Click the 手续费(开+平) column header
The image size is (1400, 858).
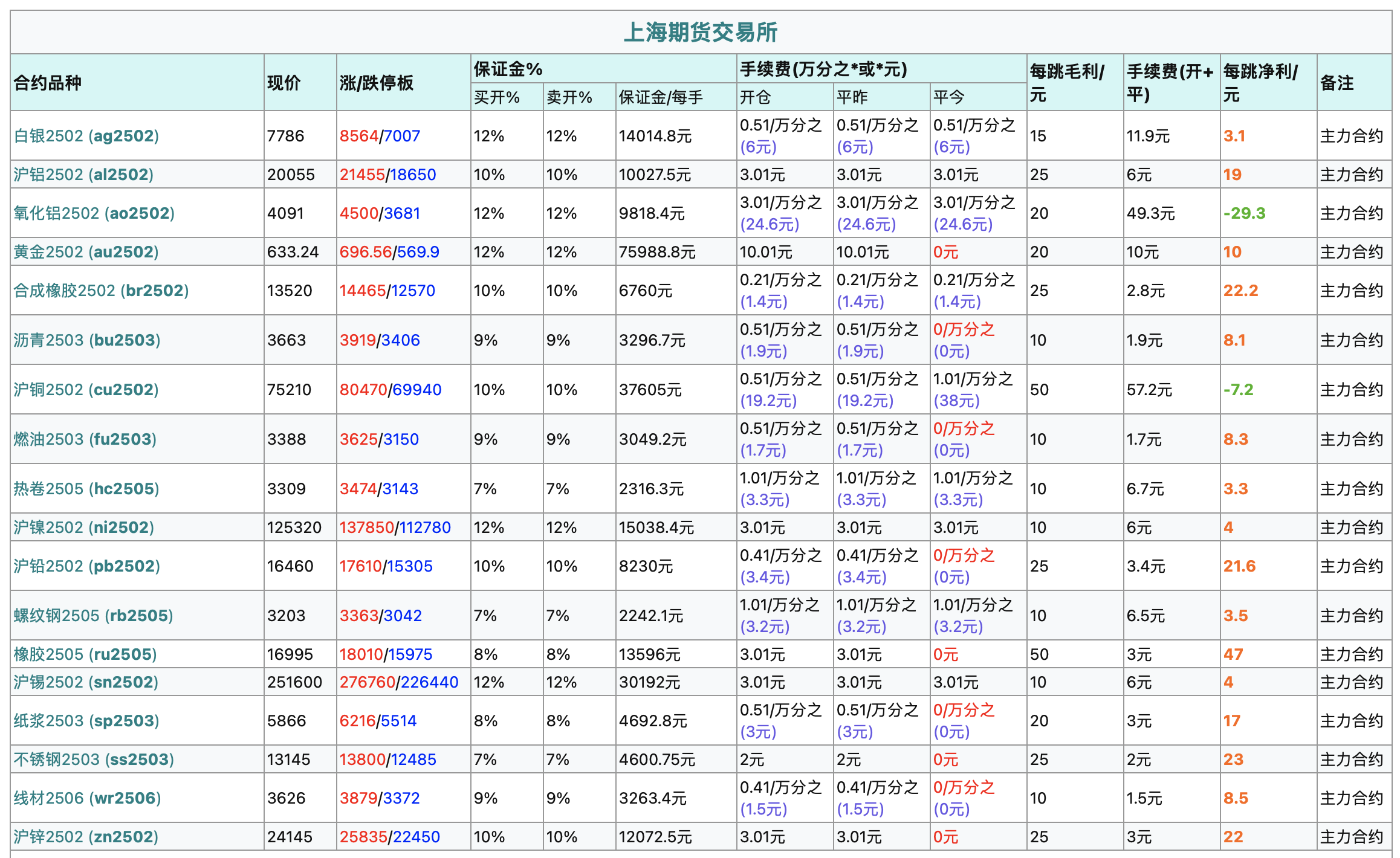pyautogui.click(x=1170, y=83)
